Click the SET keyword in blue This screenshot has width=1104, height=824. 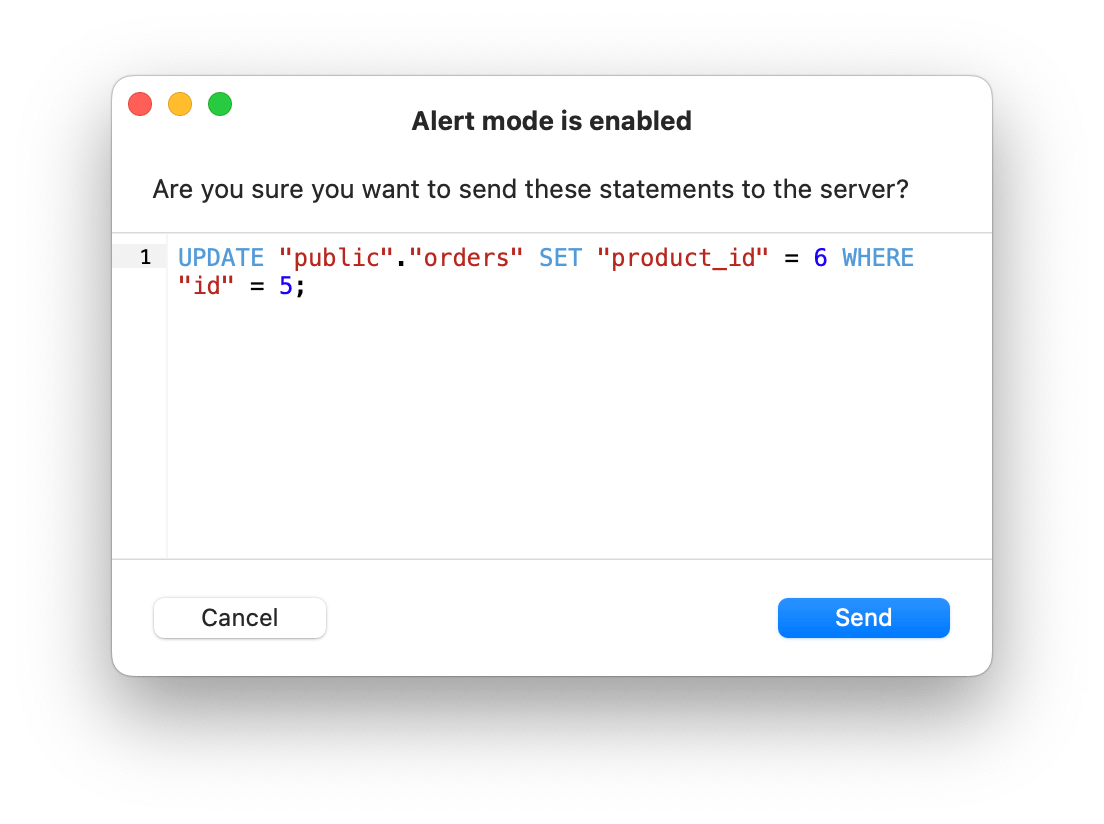pyautogui.click(x=560, y=257)
